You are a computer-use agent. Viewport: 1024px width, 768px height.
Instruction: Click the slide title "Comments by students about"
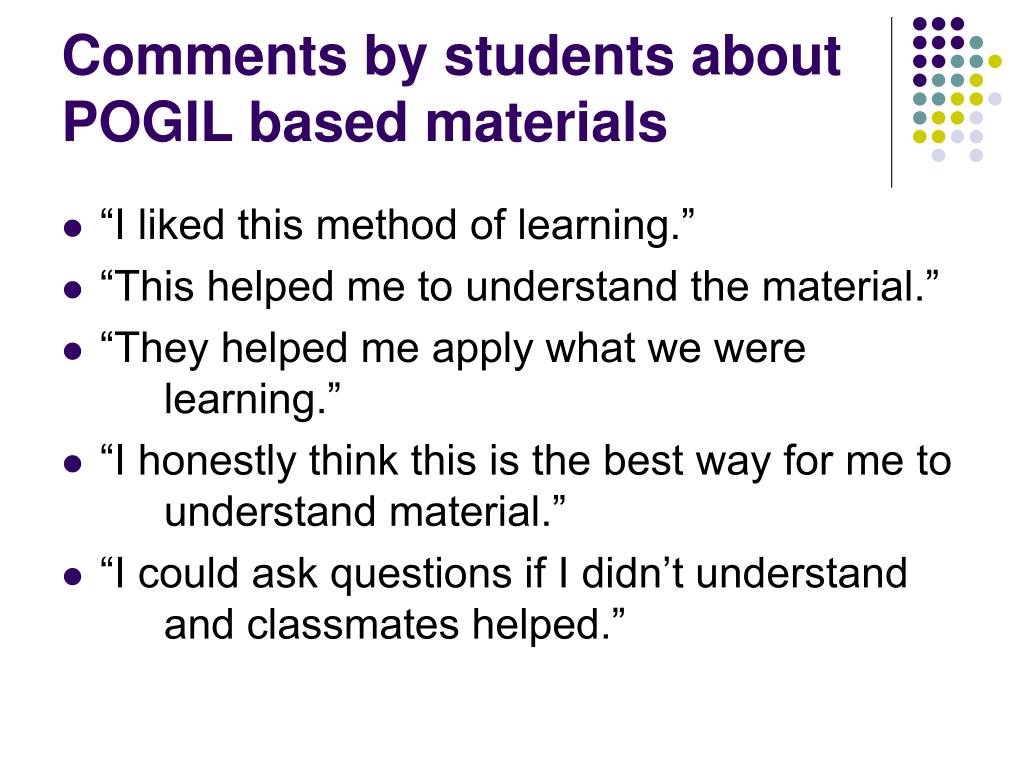[451, 57]
